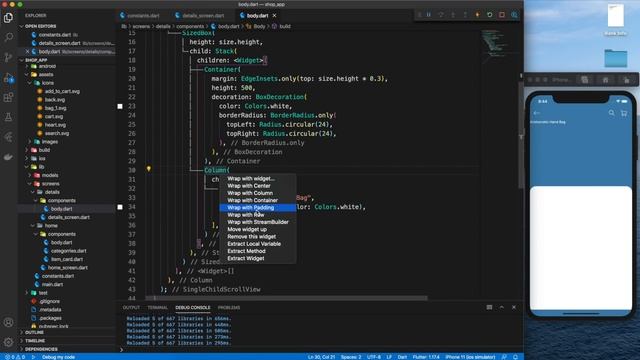Switch to the OUTPUT panel tab
This screenshot has width=640, height=360.
(131, 307)
